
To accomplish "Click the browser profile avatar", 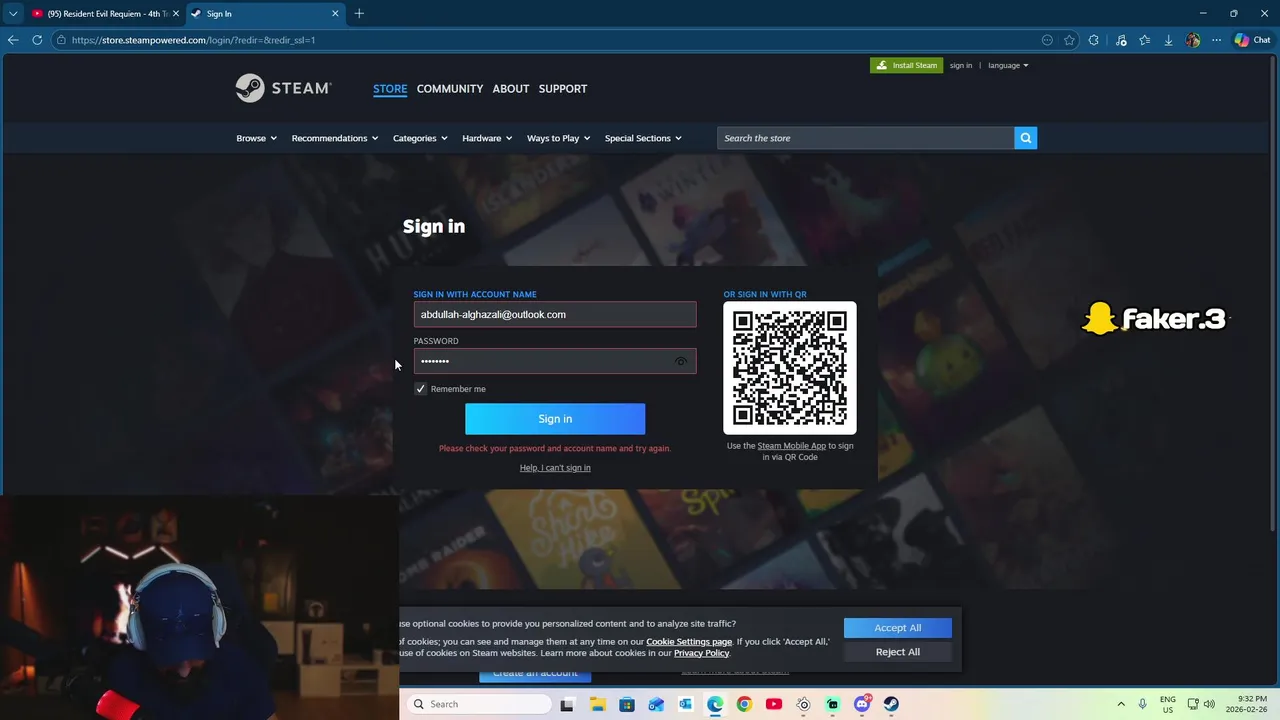I will click(1192, 40).
